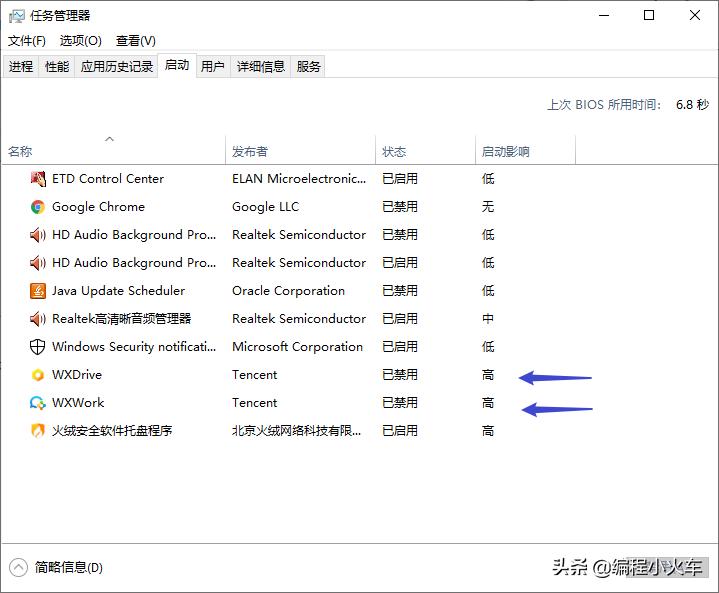Click the 6.8 秒 BIOS time value
Screen dimensions: 719x593
click(692, 105)
